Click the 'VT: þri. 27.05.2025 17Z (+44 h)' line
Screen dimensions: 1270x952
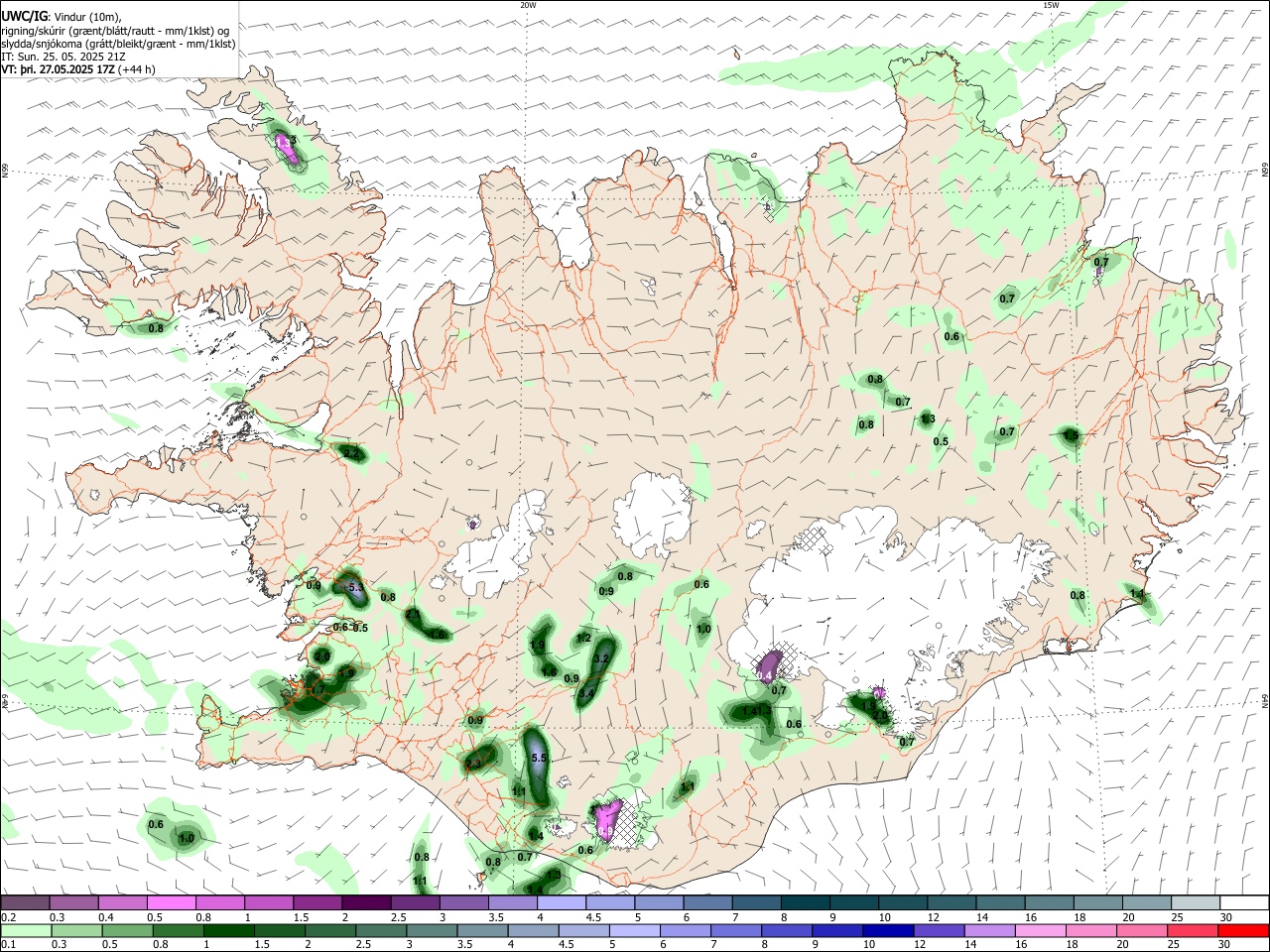[x=77, y=70]
